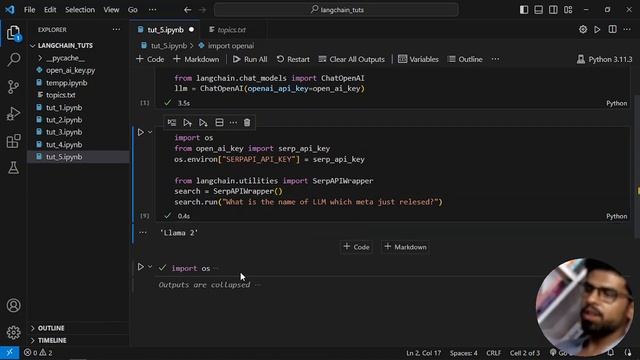The image size is (640, 360).
Task: Click Run by Line in cell toolbar
Action: 172,122
